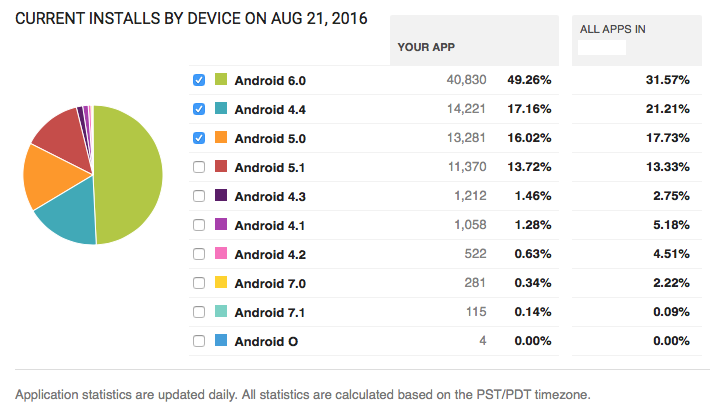
Task: Check the Android 4.3 checkbox
Action: coord(199,196)
